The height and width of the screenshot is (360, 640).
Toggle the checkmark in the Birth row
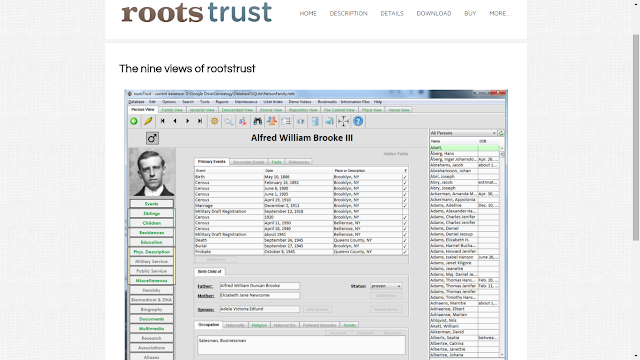(405, 177)
